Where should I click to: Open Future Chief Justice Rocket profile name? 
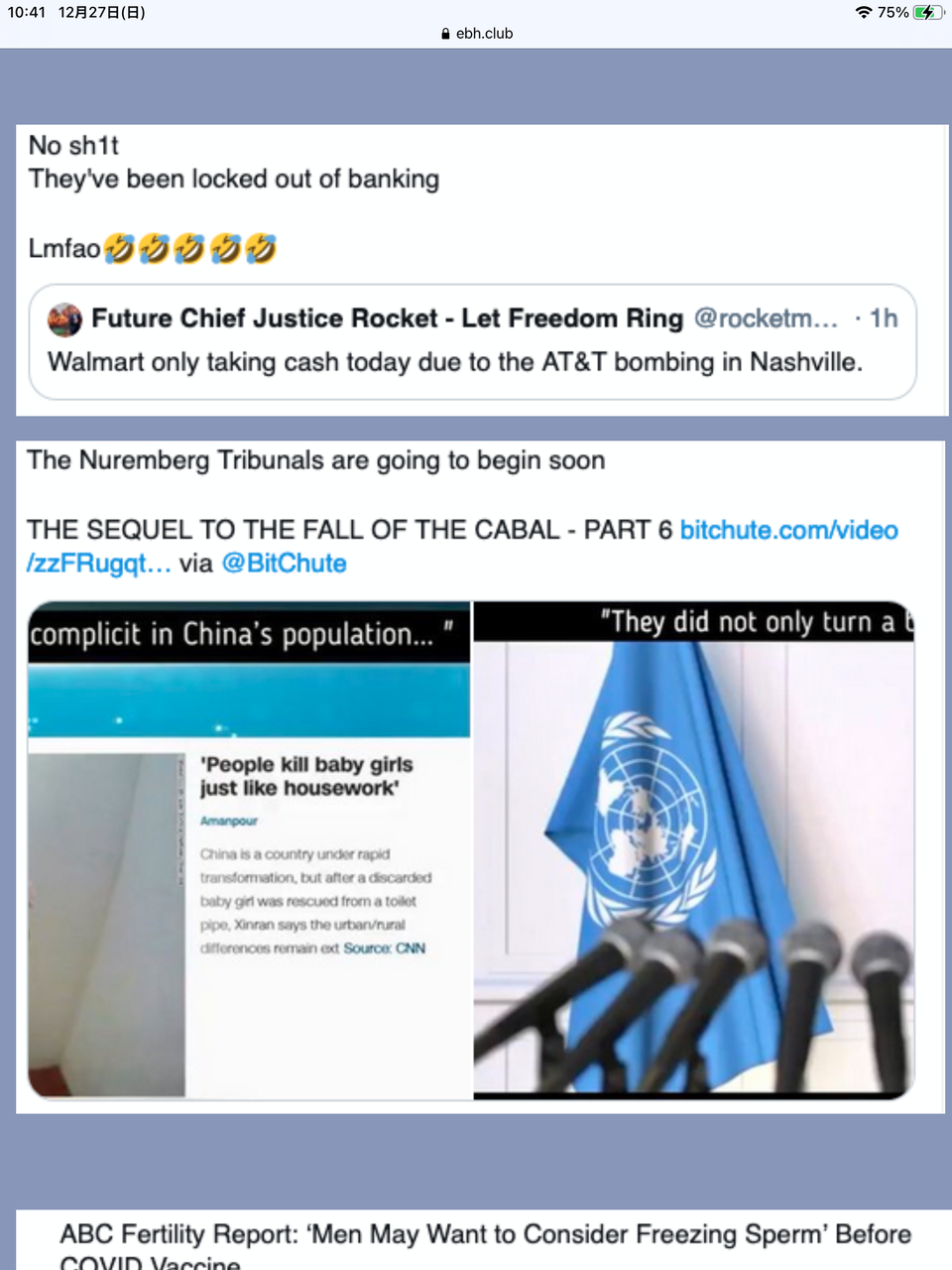387,318
